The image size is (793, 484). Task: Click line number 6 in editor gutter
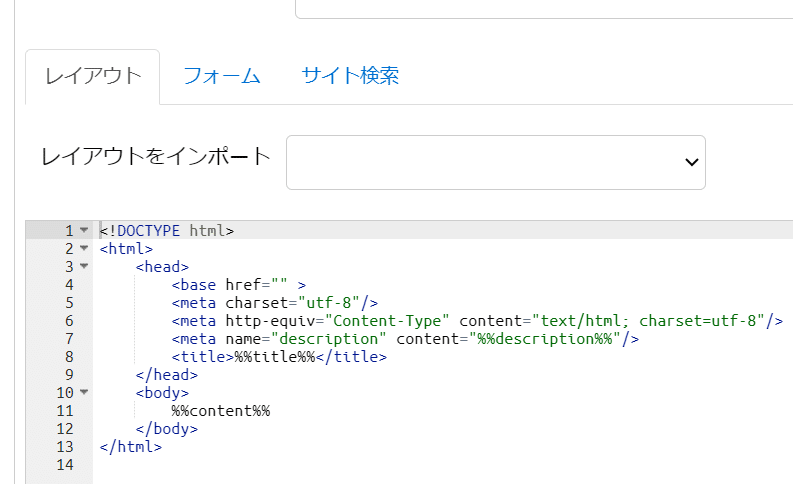[69, 321]
